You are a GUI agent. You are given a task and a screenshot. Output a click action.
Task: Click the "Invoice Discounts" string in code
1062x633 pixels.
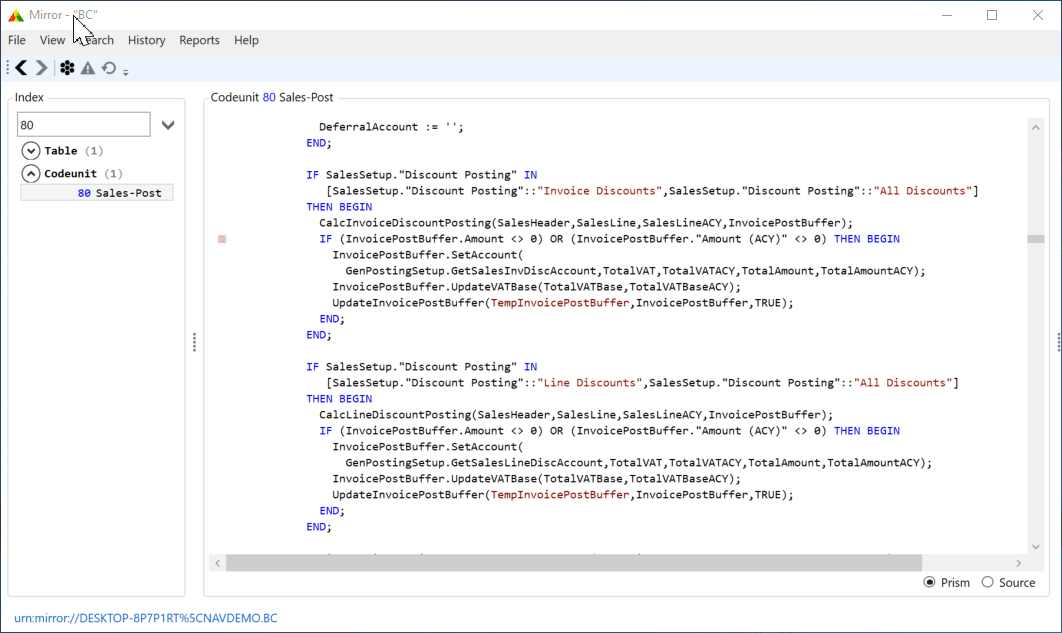tap(599, 191)
